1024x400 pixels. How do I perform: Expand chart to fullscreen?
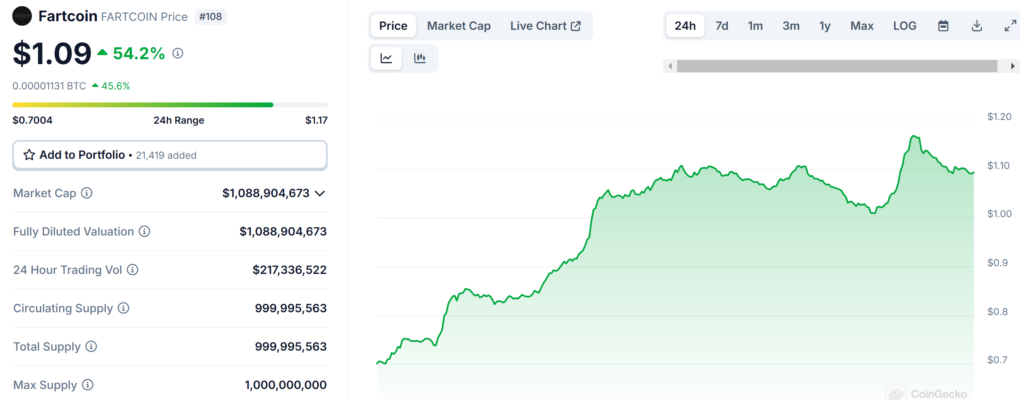click(x=1009, y=26)
